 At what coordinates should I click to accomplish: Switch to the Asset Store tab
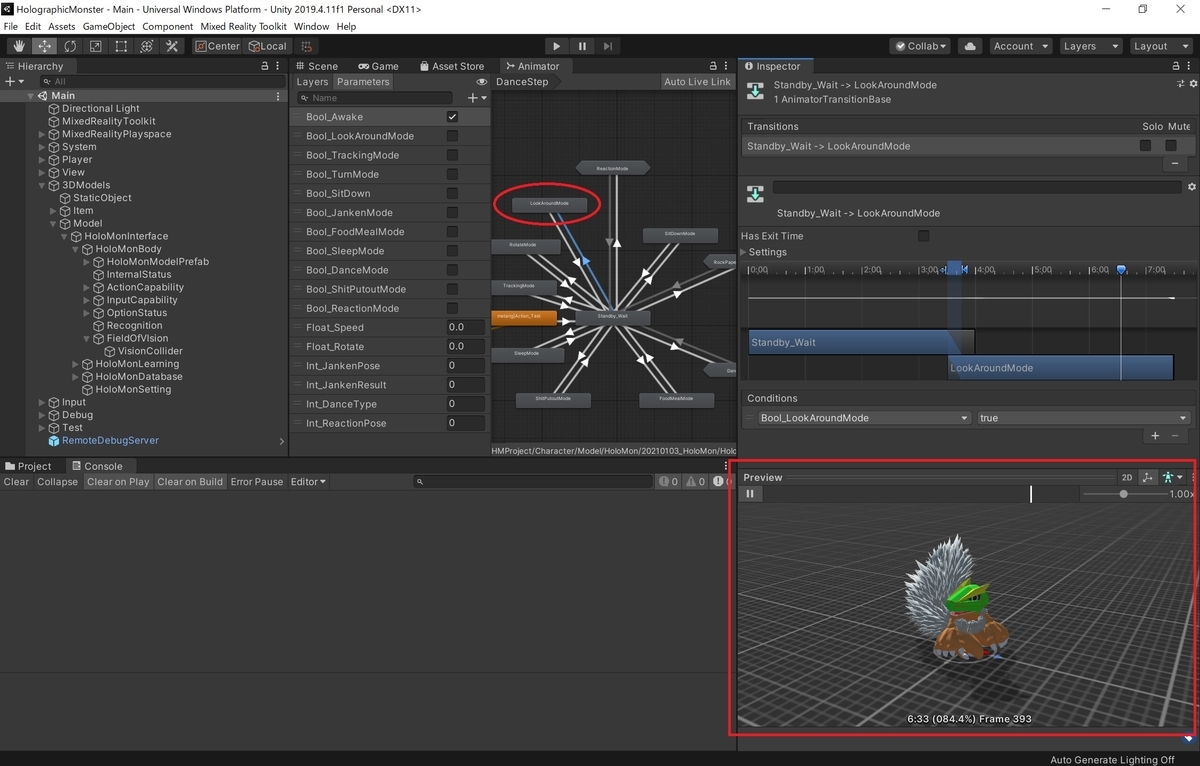click(x=451, y=66)
